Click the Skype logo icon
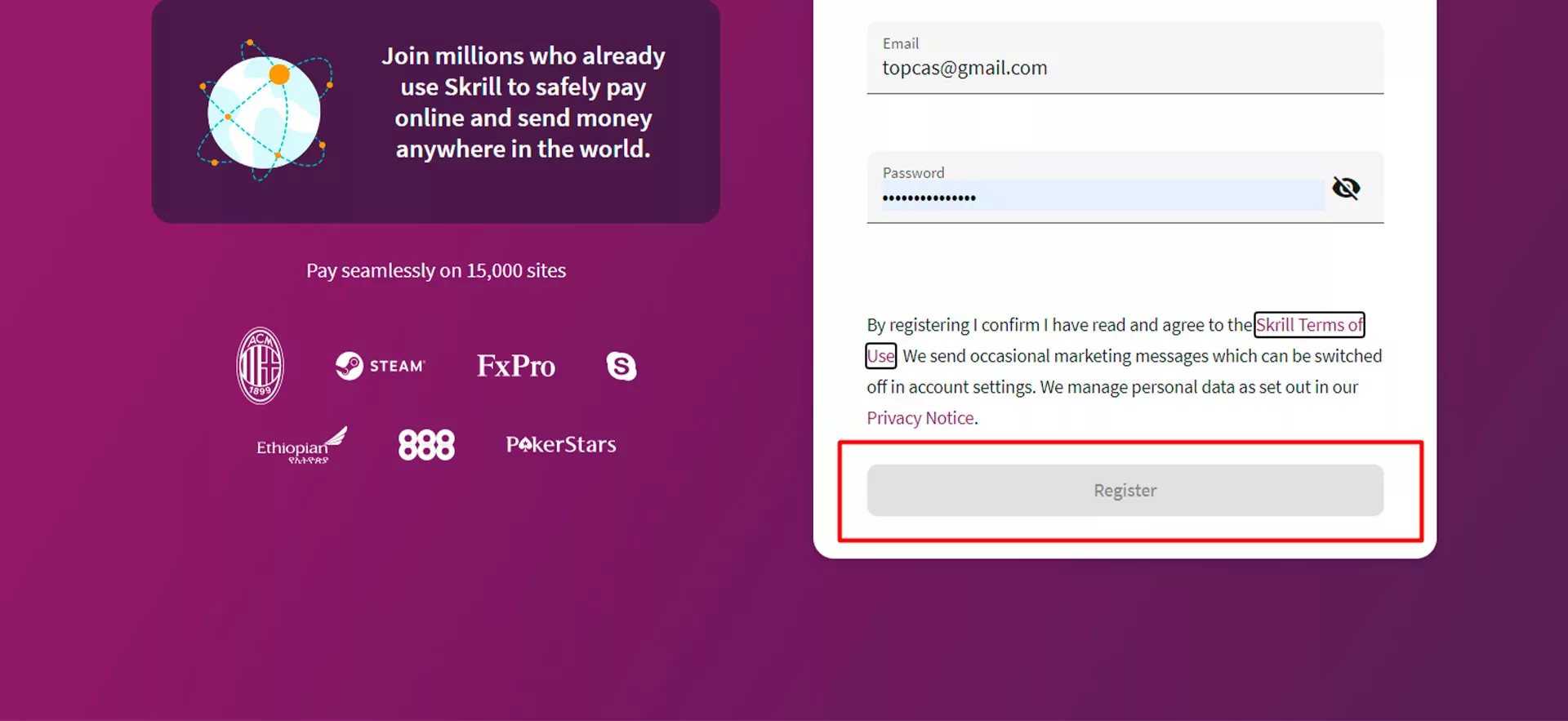Viewport: 1568px width, 721px height. pyautogui.click(x=621, y=366)
